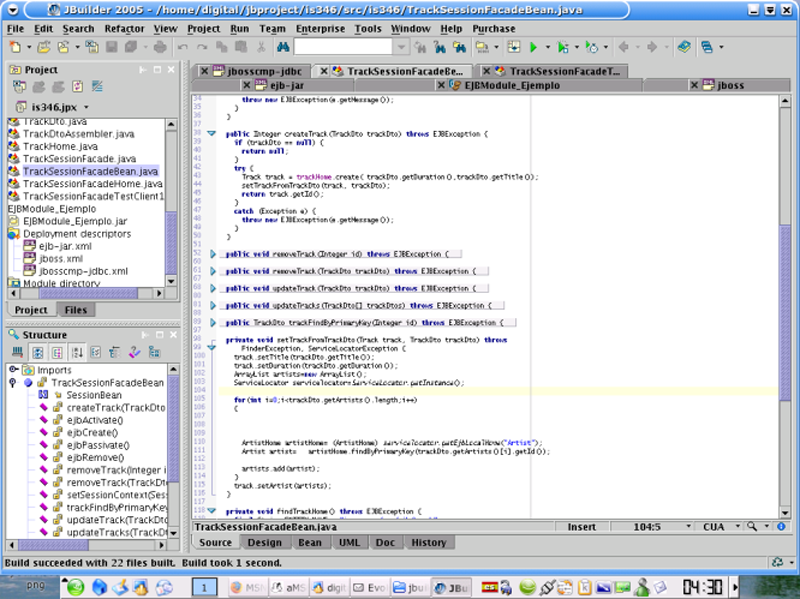Expand the Imports node in Structure
This screenshot has height=599, width=800.
[x=13, y=370]
